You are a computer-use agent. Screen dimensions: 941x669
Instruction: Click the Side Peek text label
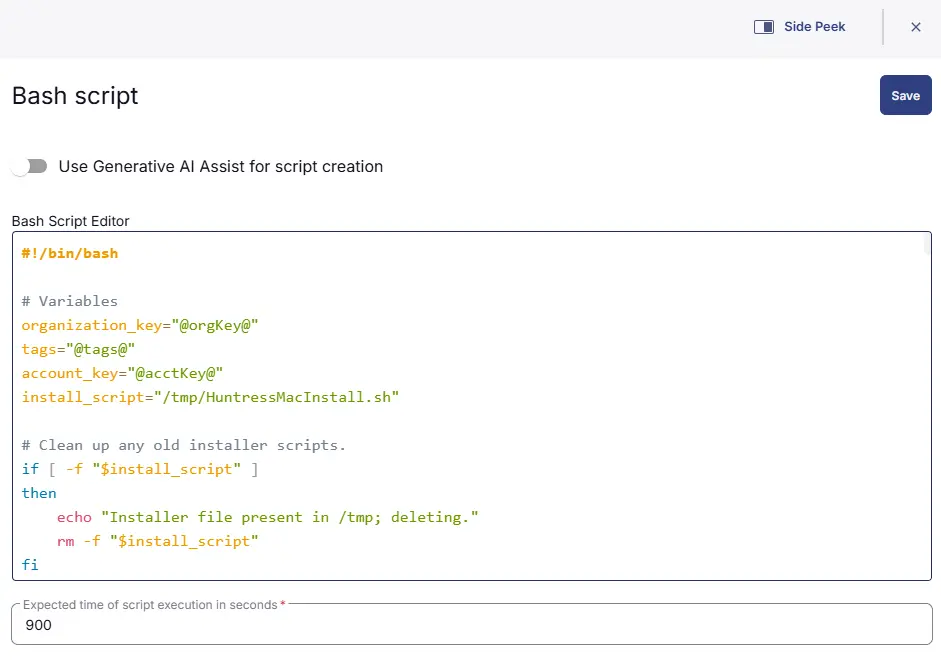814,27
